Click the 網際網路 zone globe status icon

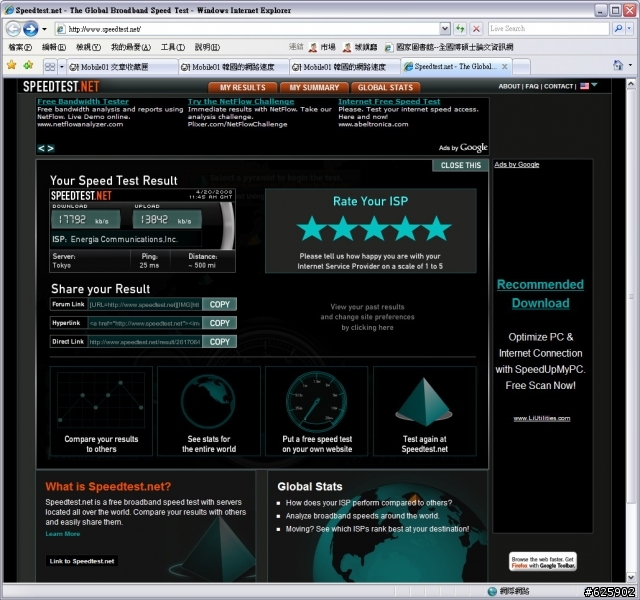(x=492, y=591)
